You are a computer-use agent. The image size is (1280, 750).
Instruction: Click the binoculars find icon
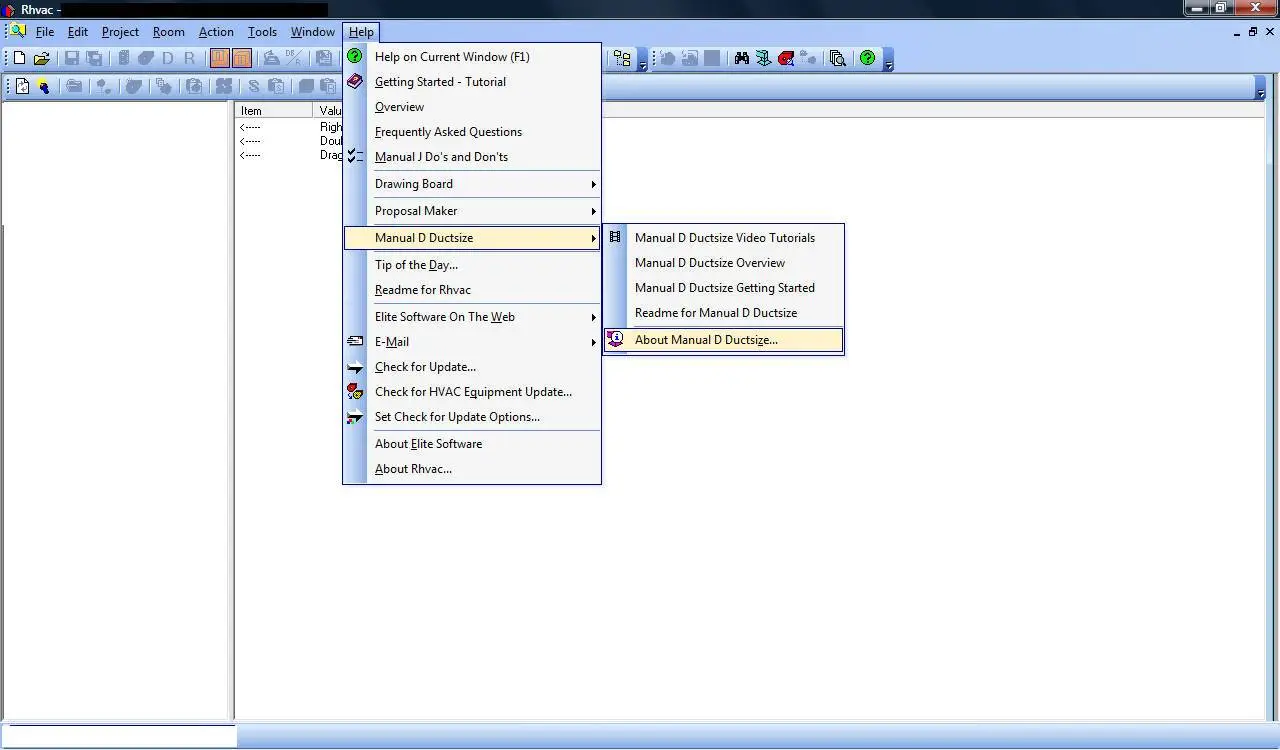click(x=741, y=59)
